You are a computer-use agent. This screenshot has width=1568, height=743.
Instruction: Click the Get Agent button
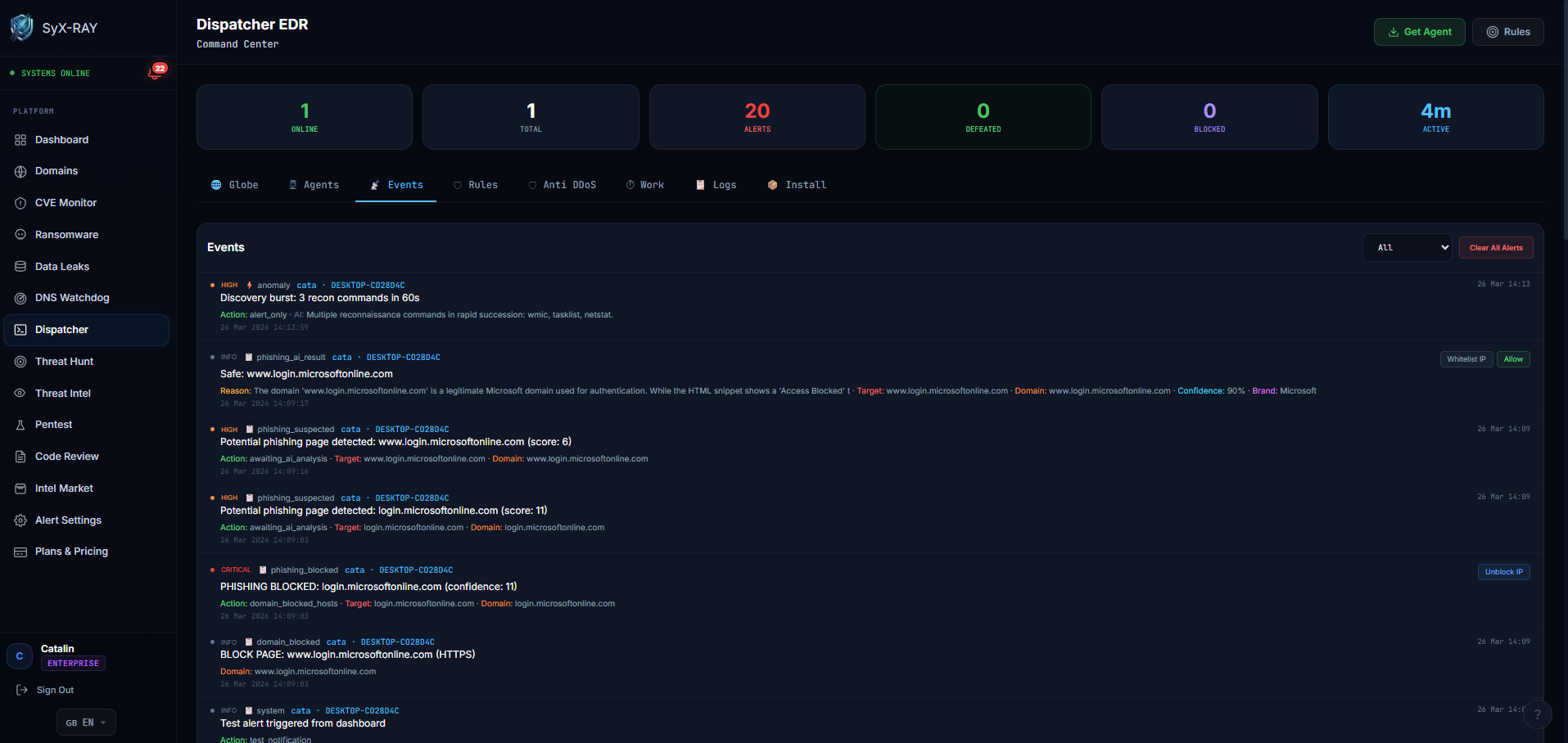(x=1419, y=31)
